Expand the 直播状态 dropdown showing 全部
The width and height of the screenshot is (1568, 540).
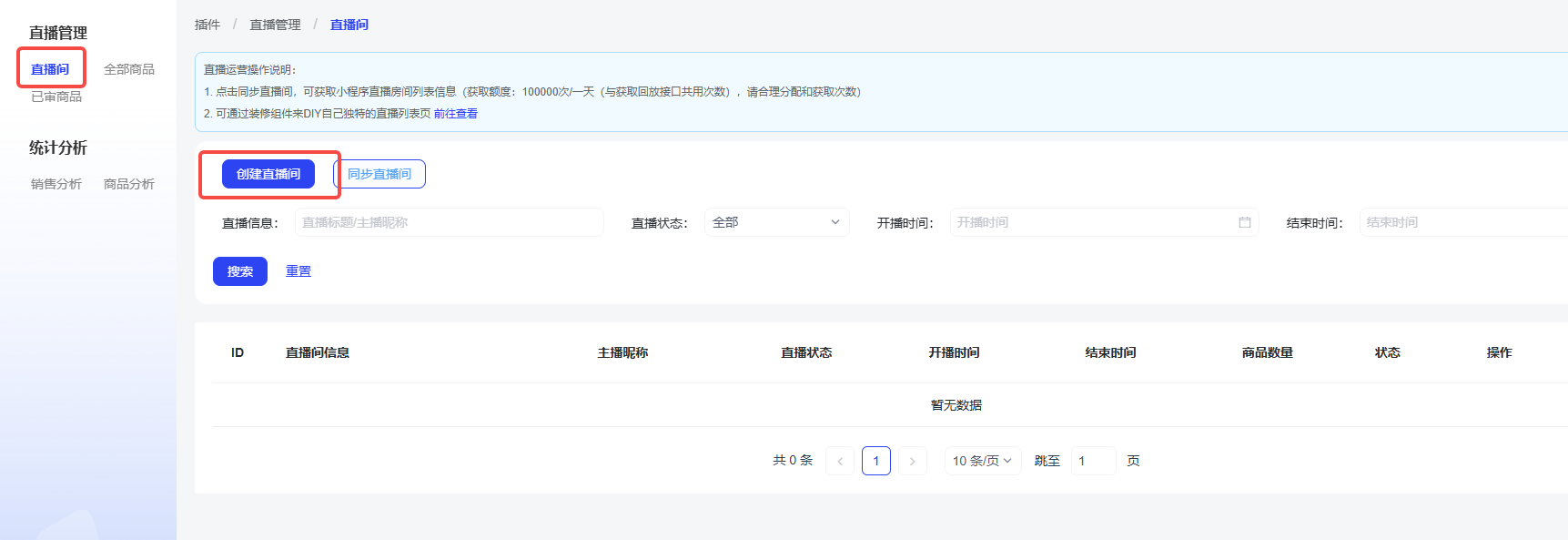776,222
